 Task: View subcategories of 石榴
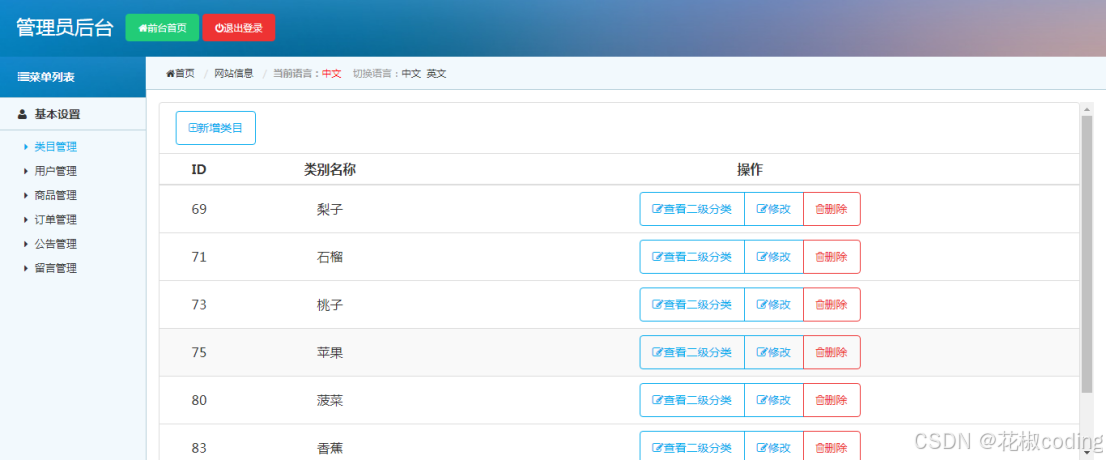tap(692, 257)
